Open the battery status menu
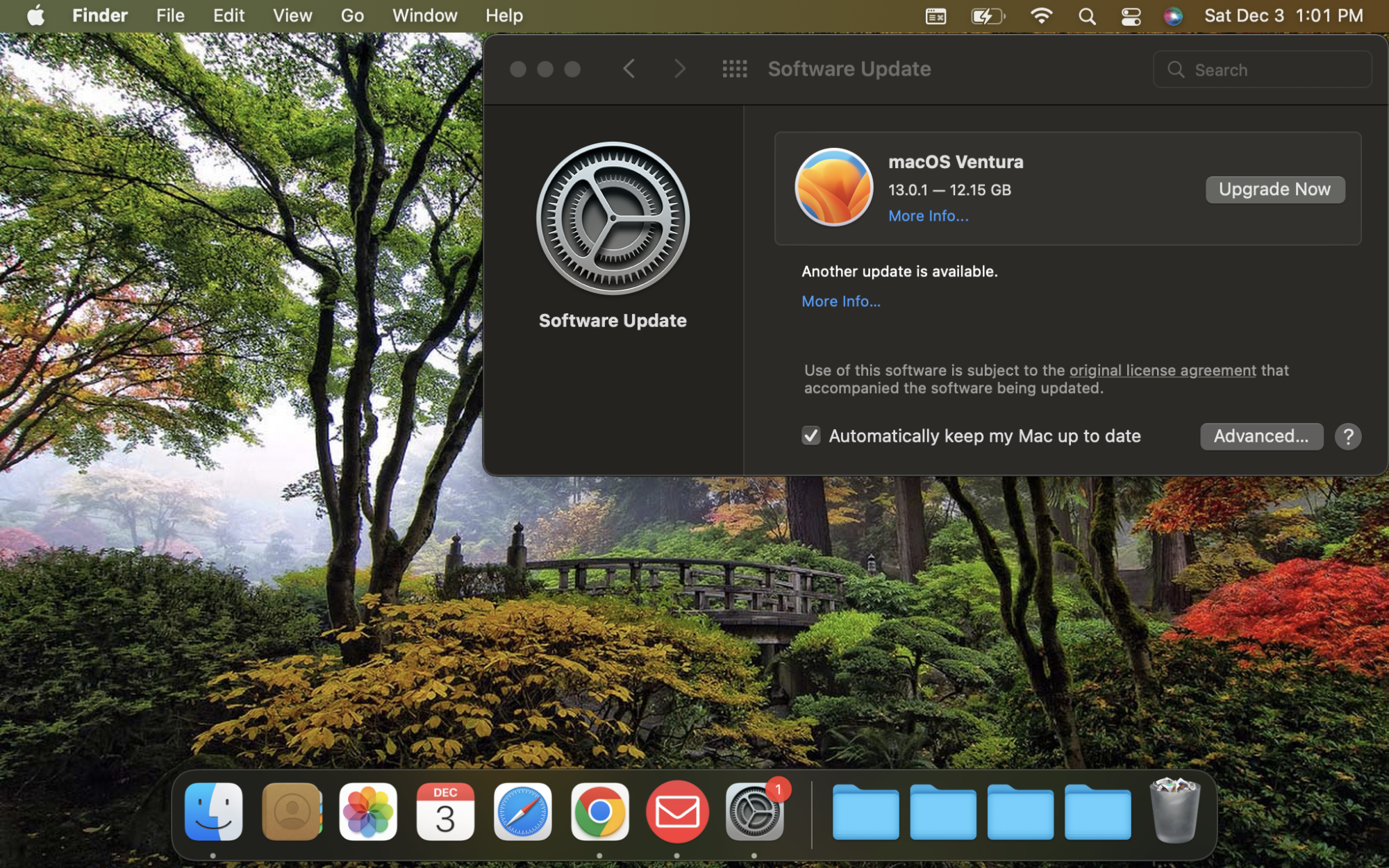 pos(987,16)
